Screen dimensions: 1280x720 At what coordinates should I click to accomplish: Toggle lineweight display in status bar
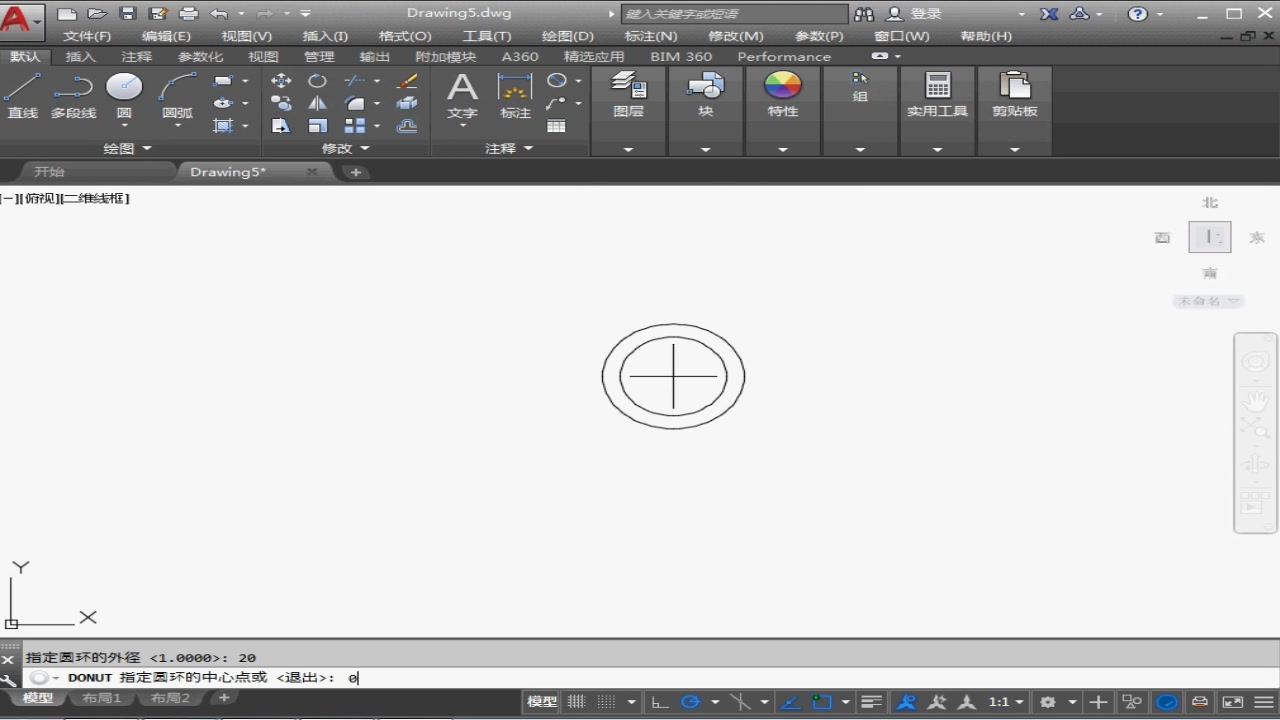tap(872, 702)
